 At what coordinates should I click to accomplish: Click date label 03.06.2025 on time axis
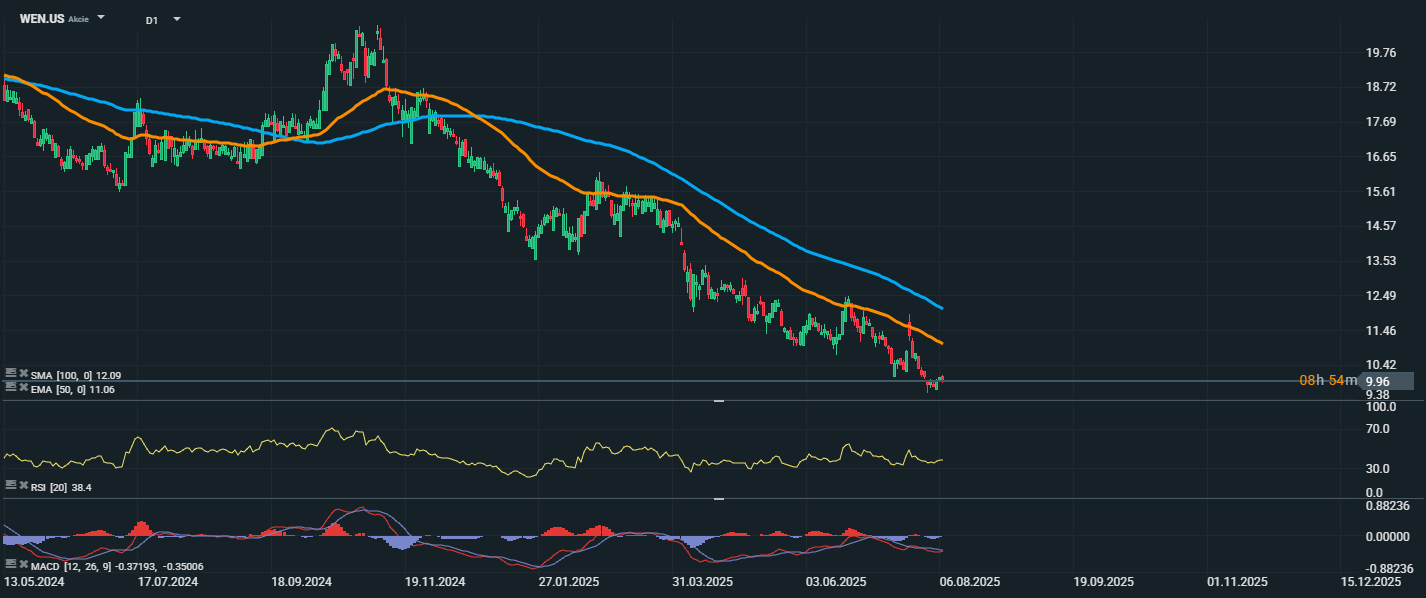[x=836, y=581]
